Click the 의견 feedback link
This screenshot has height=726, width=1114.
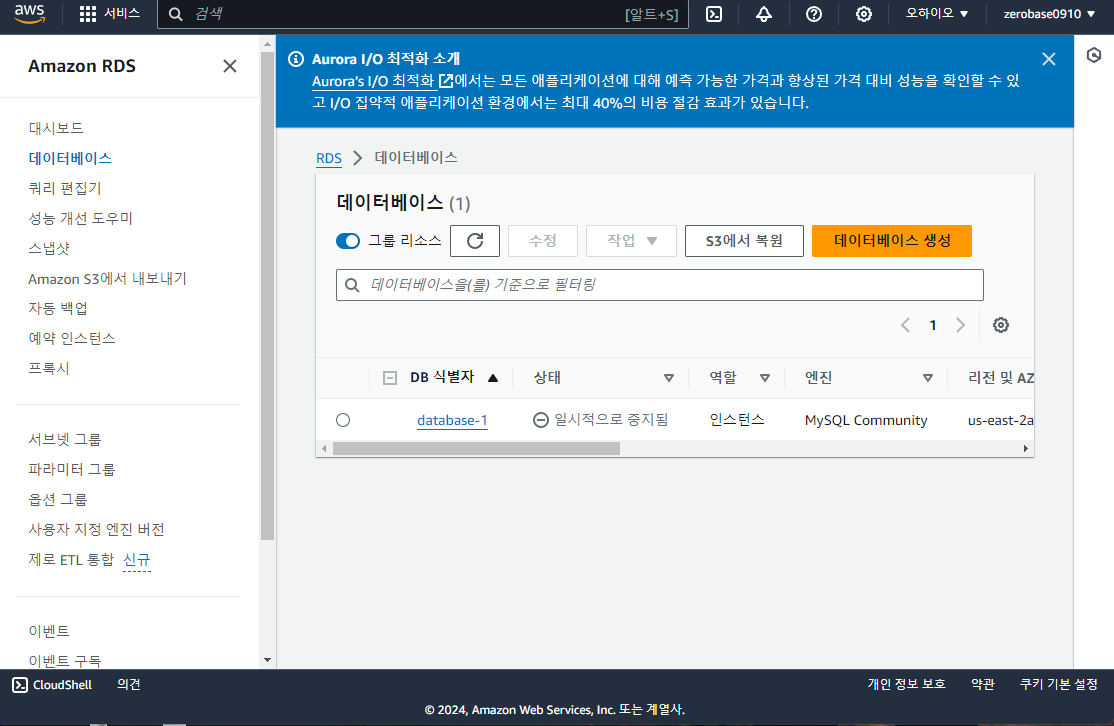coord(129,684)
